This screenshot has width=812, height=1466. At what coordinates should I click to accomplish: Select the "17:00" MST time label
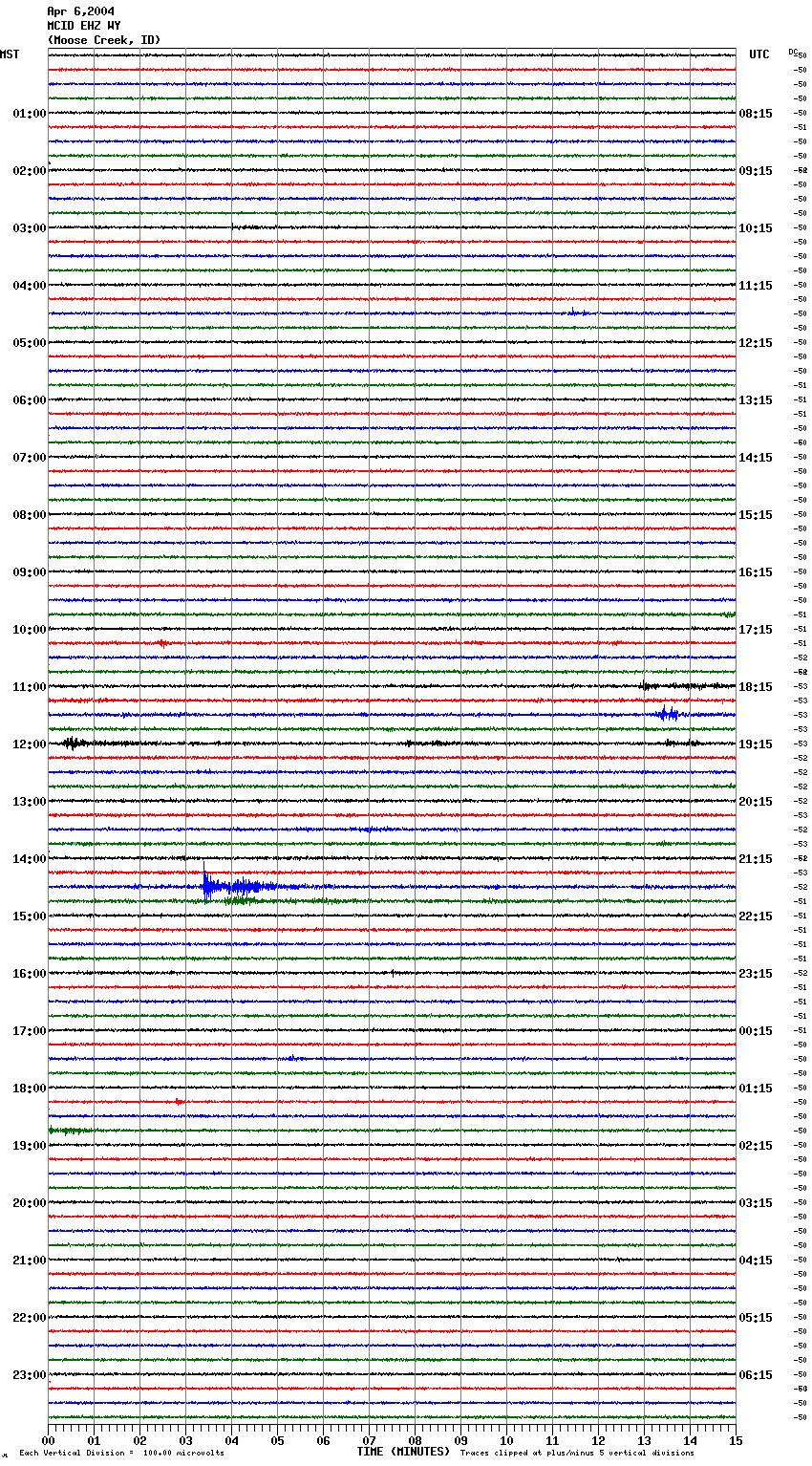[30, 1031]
